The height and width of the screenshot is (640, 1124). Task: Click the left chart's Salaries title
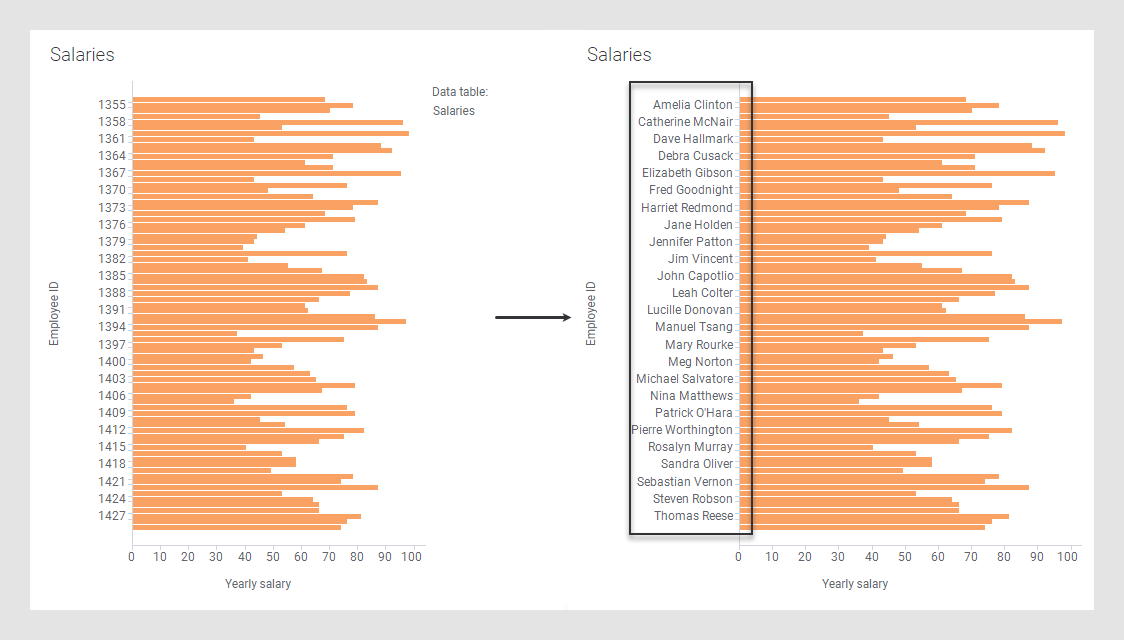[x=82, y=55]
